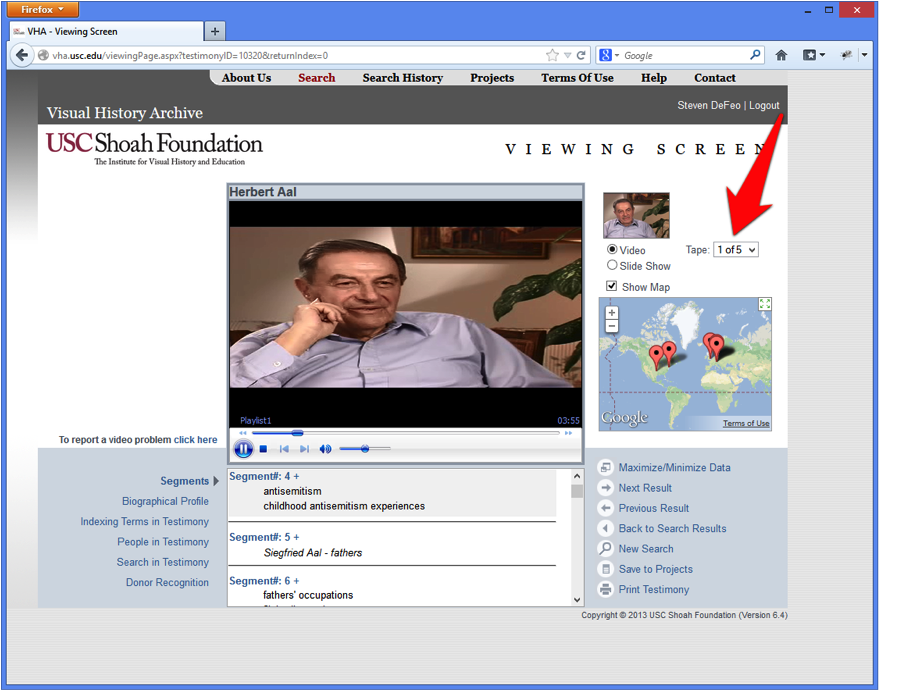902x691 pixels.
Task: Expand Segment# 4 plus sign
Action: click(x=296, y=476)
